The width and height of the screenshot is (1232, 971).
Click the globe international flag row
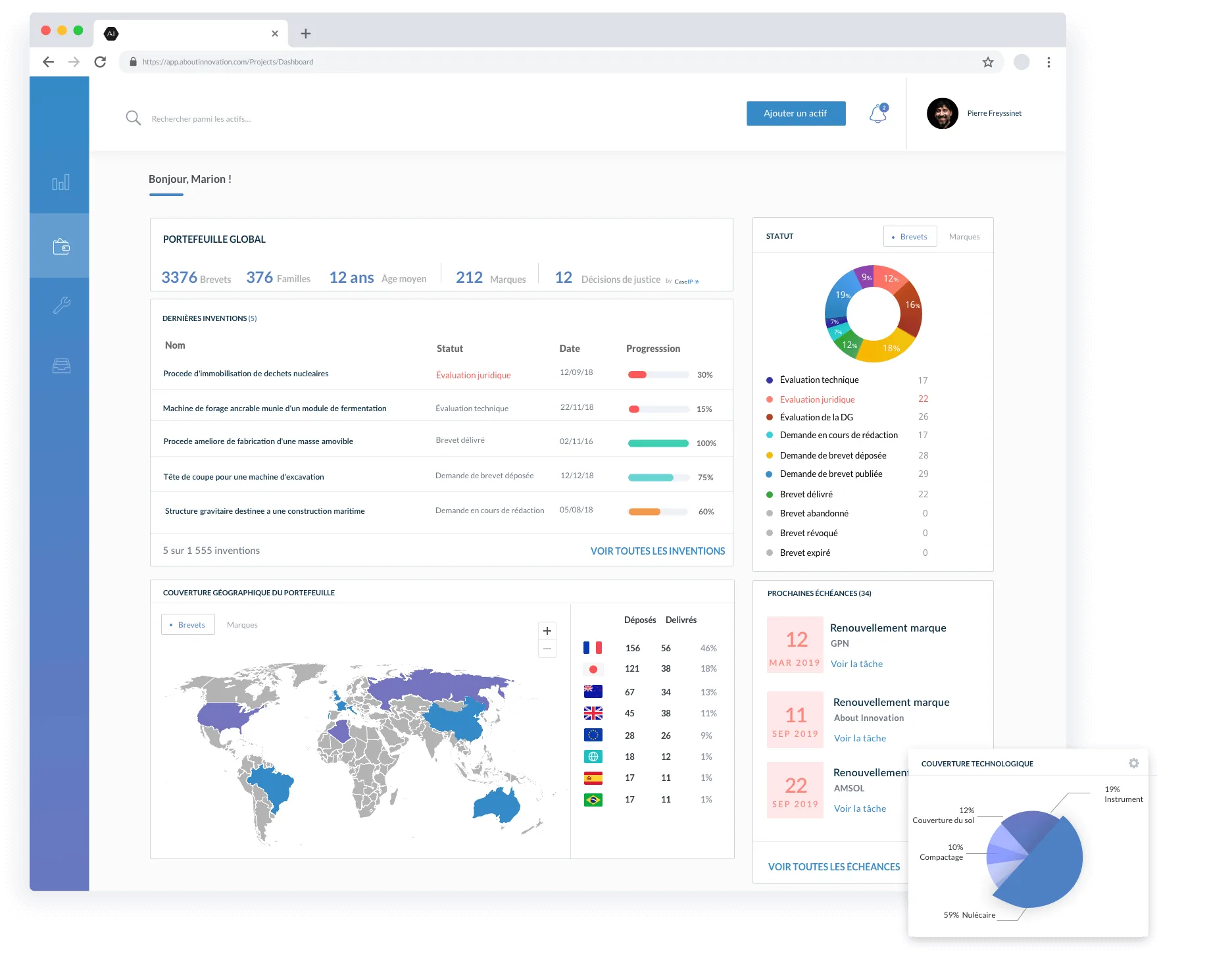pos(650,757)
